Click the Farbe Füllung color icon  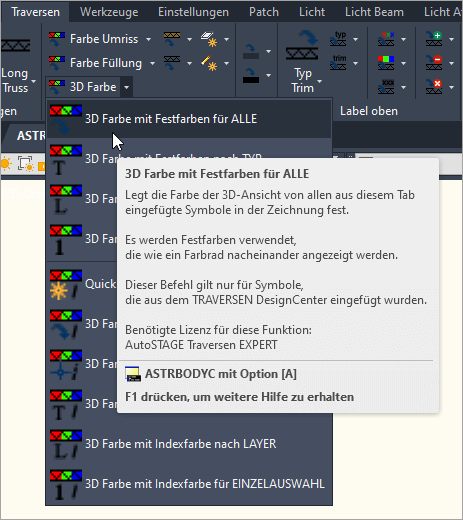click(57, 63)
